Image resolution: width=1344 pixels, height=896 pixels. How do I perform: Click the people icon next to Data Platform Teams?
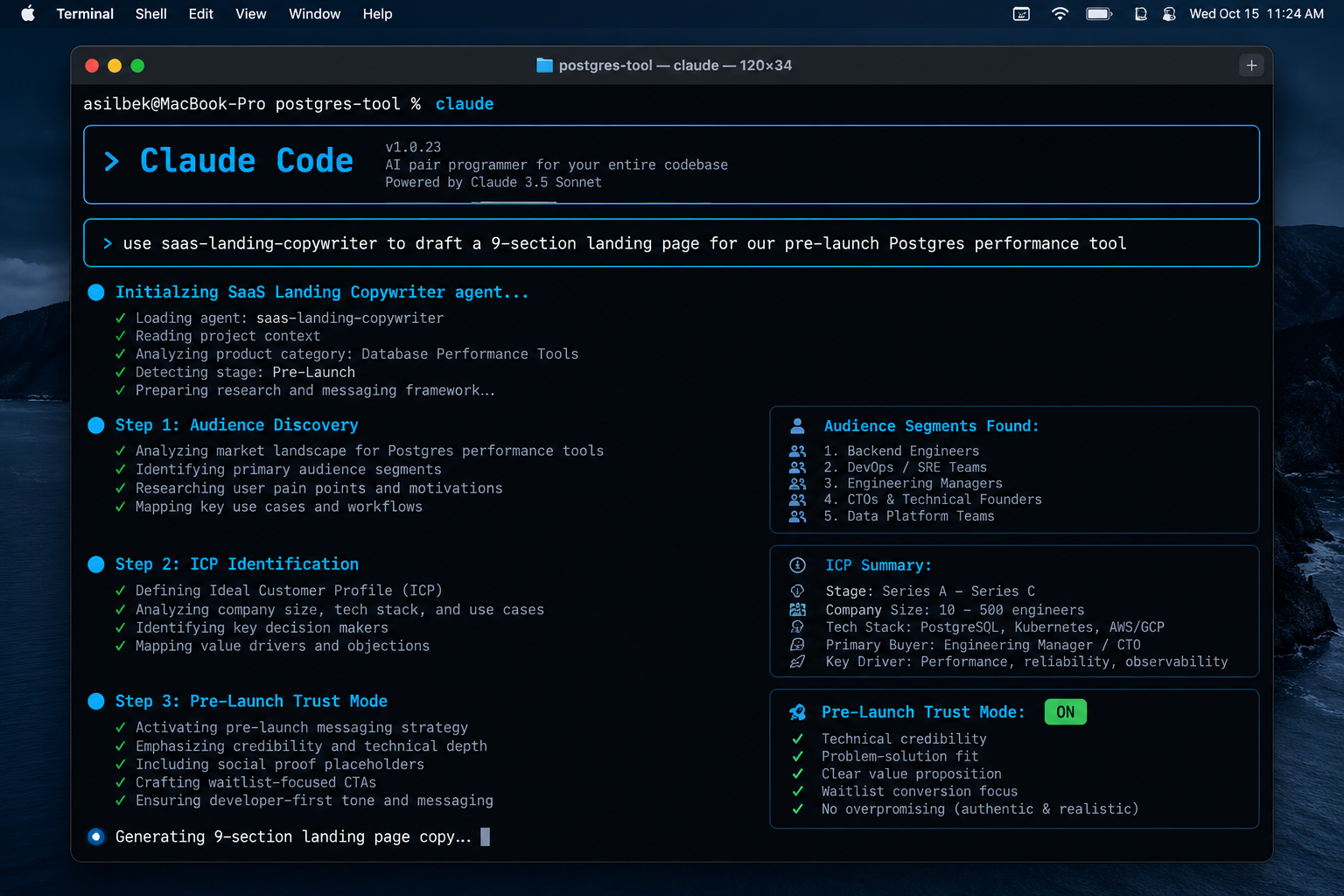pyautogui.click(x=797, y=516)
